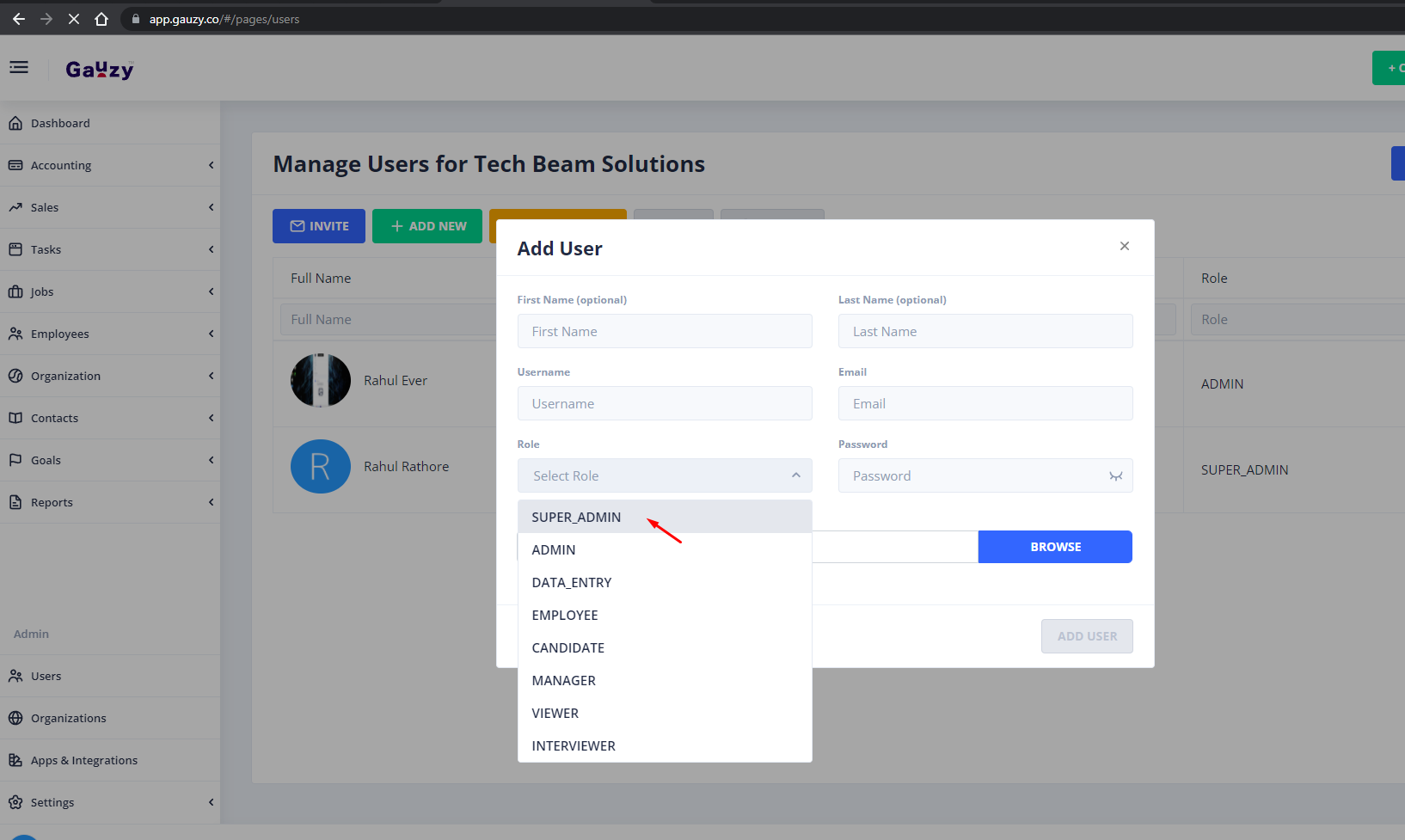The height and width of the screenshot is (840, 1405).
Task: Click the Accounting ledger icon
Action: pyautogui.click(x=15, y=164)
